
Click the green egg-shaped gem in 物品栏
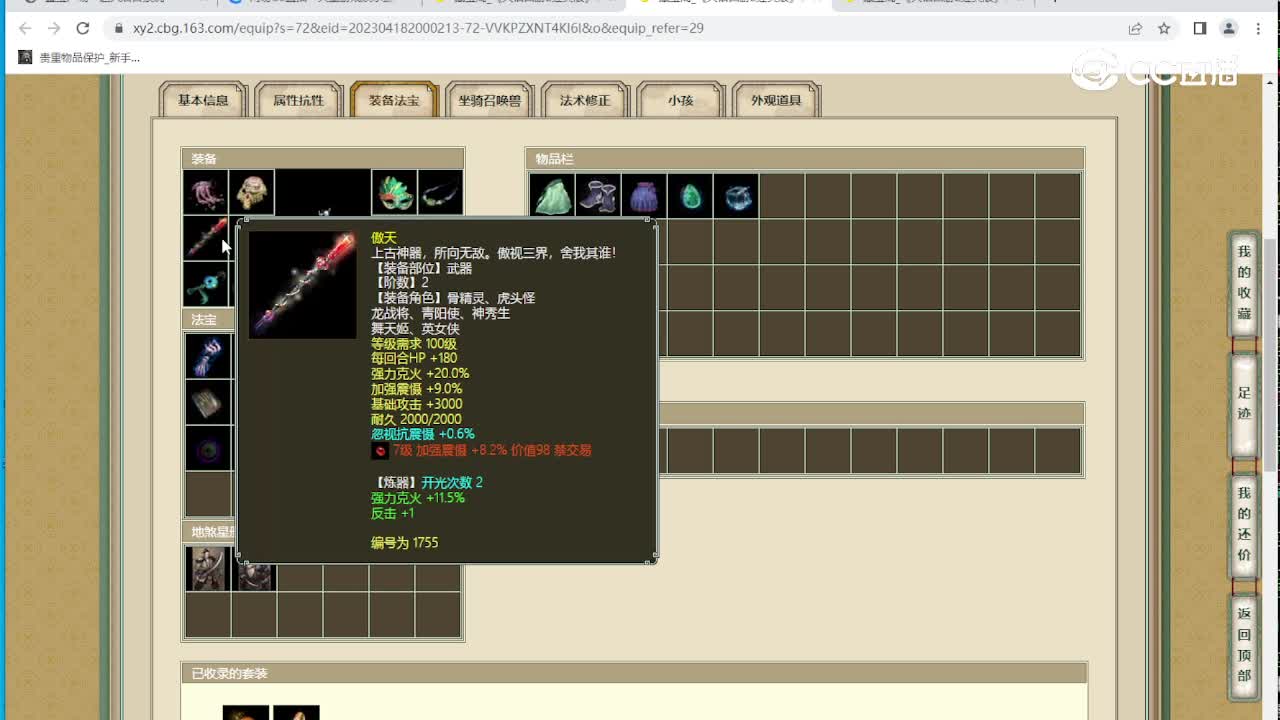pyautogui.click(x=690, y=196)
